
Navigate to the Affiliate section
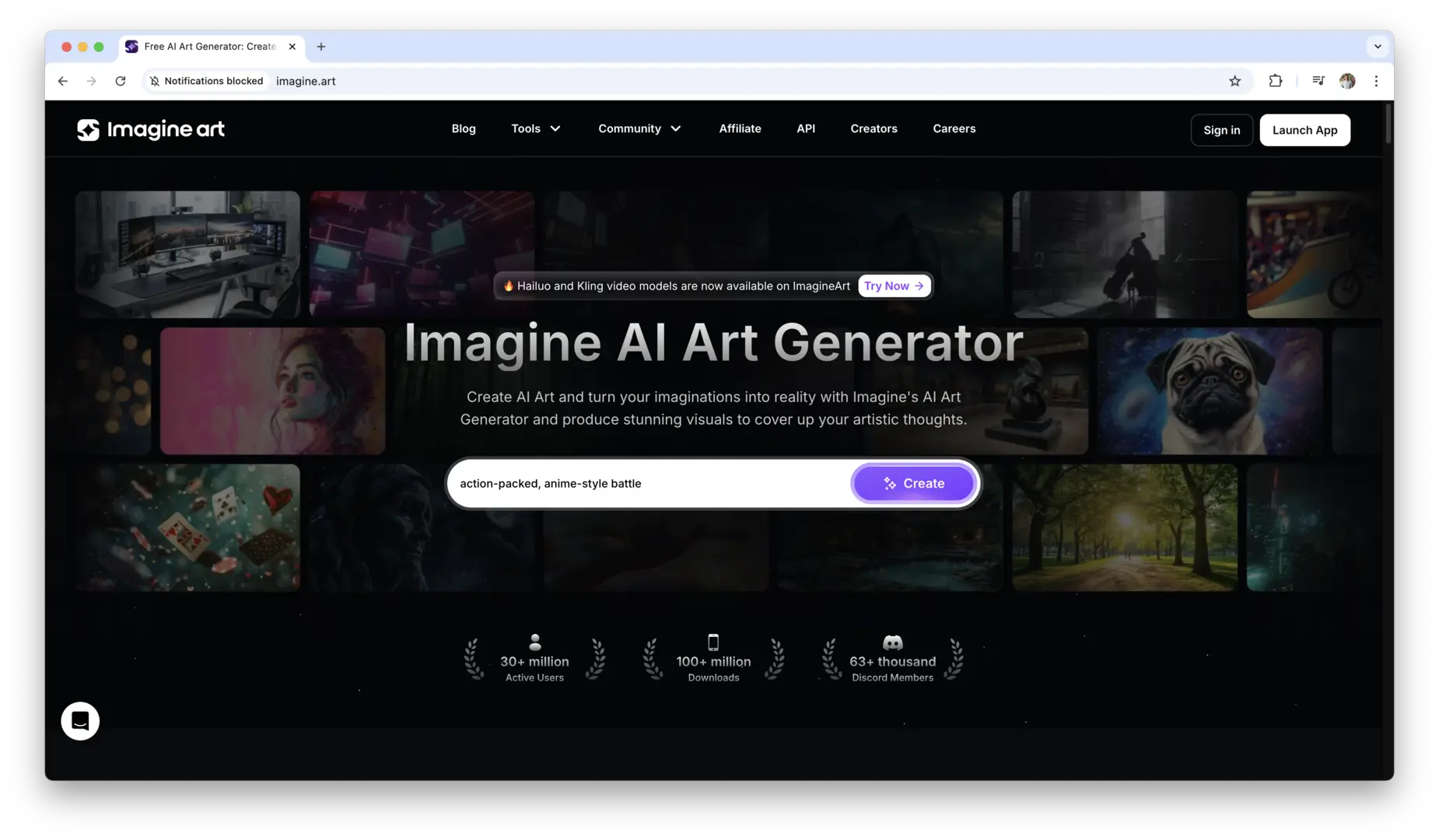click(x=740, y=128)
